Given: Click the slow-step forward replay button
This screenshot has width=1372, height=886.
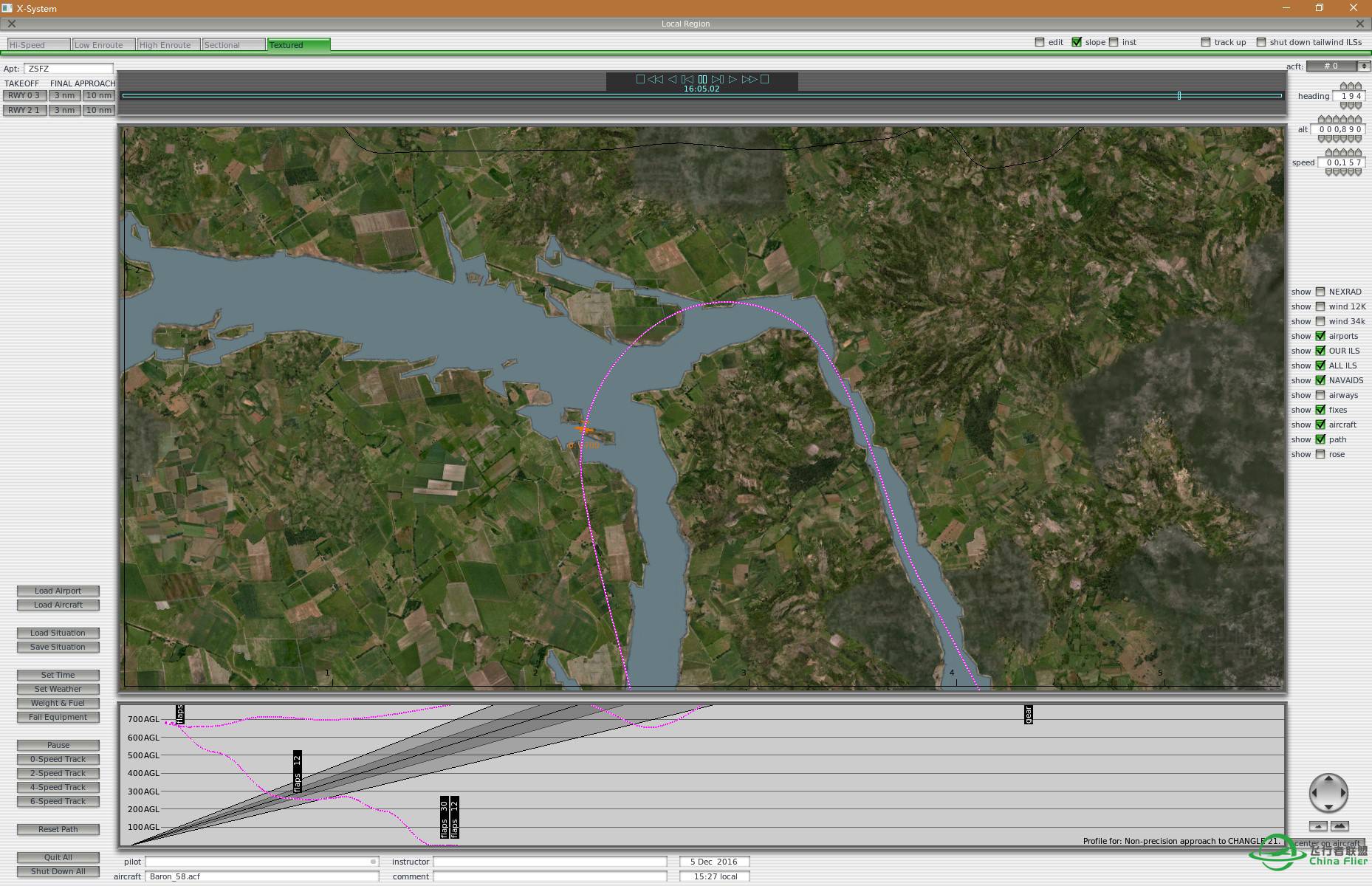Looking at the screenshot, I should 717,79.
